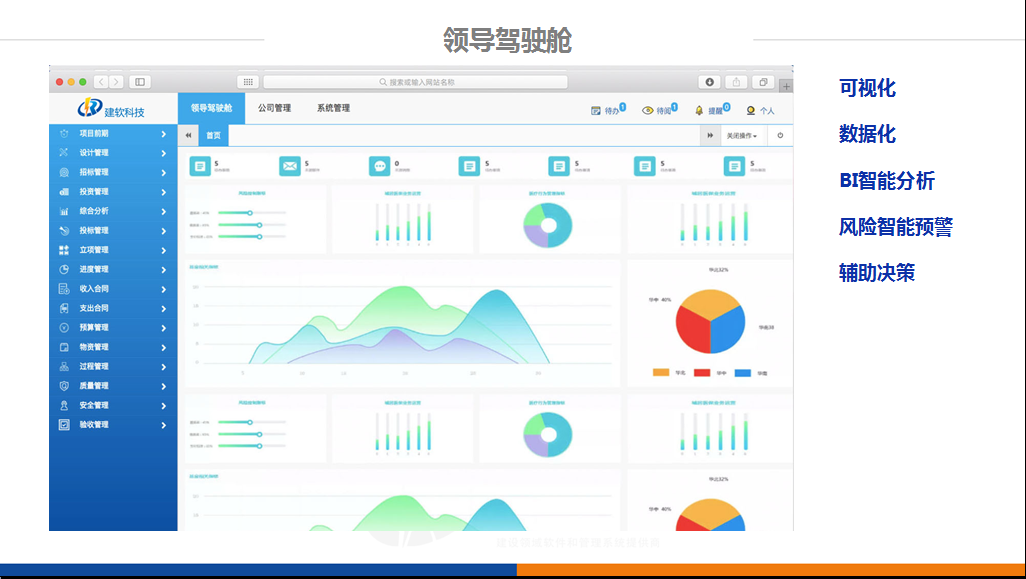Viewport: 1026px width, 579px height.
Task: Click the 招标管理 target icon
Action: tap(64, 172)
